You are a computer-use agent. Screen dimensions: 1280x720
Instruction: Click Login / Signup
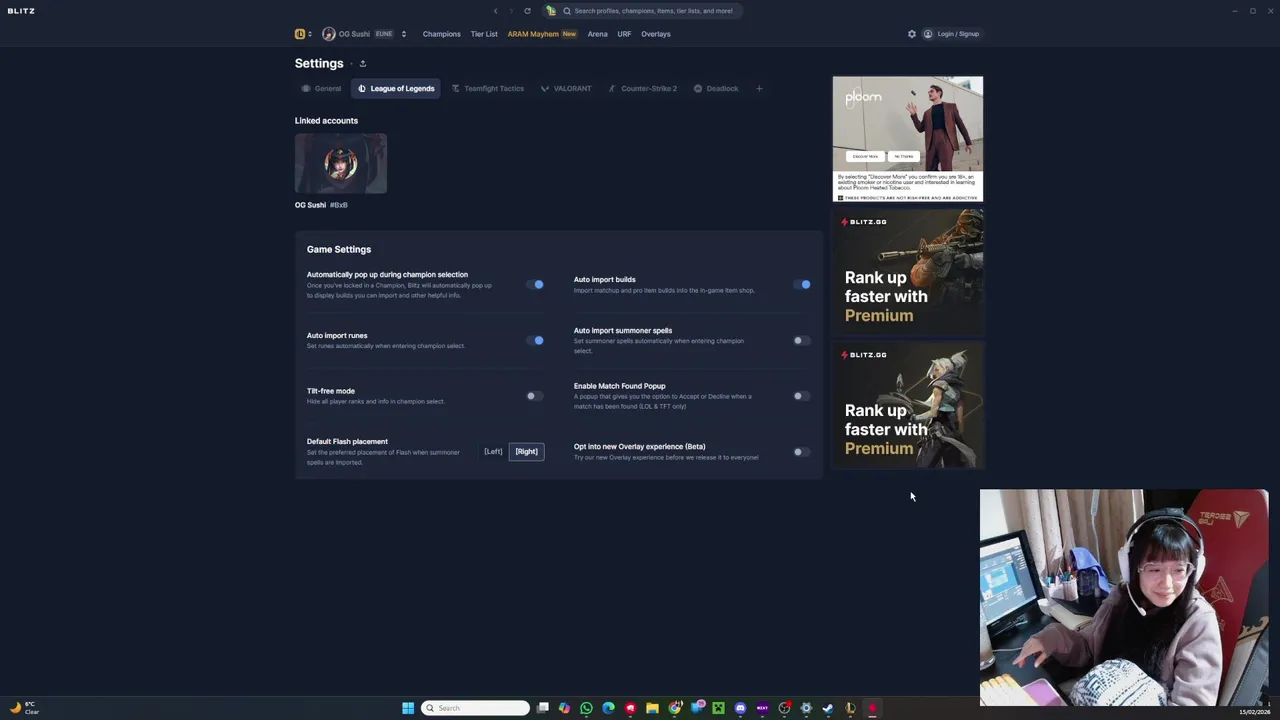(951, 34)
